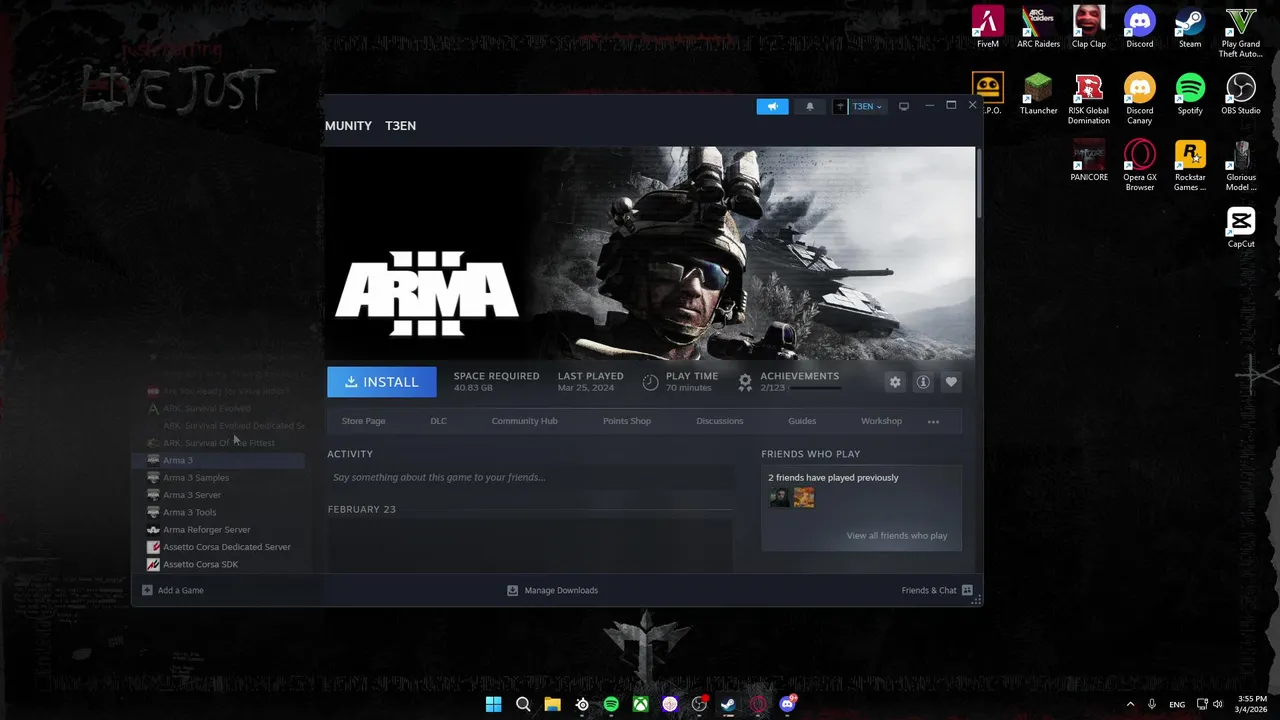Select ARK: Survival Of The Fittest entry
Screen dimensions: 1280x720
tap(218, 443)
